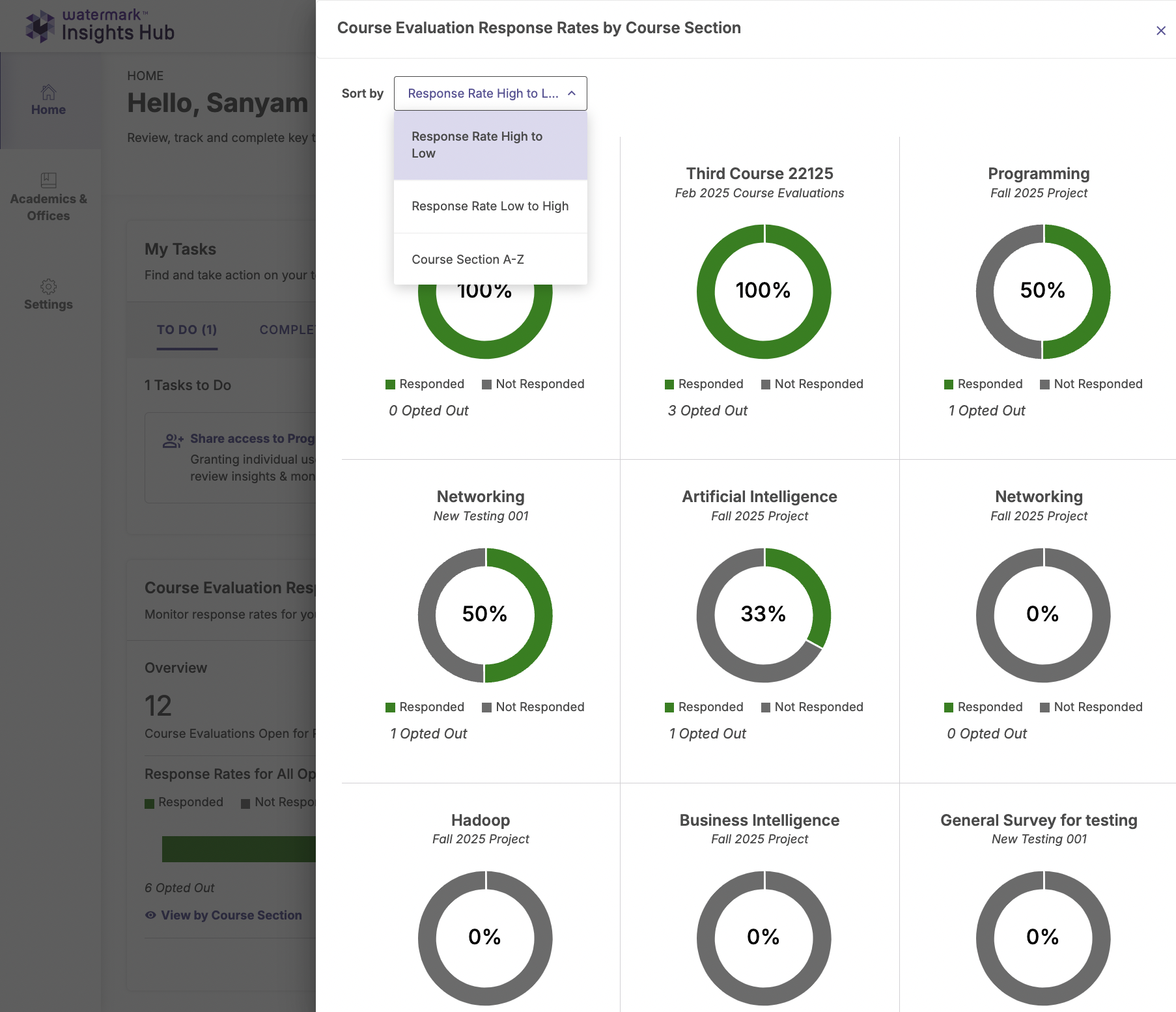Click the Home icon in sidebar
This screenshot has width=1176, height=1012.
pyautogui.click(x=48, y=92)
